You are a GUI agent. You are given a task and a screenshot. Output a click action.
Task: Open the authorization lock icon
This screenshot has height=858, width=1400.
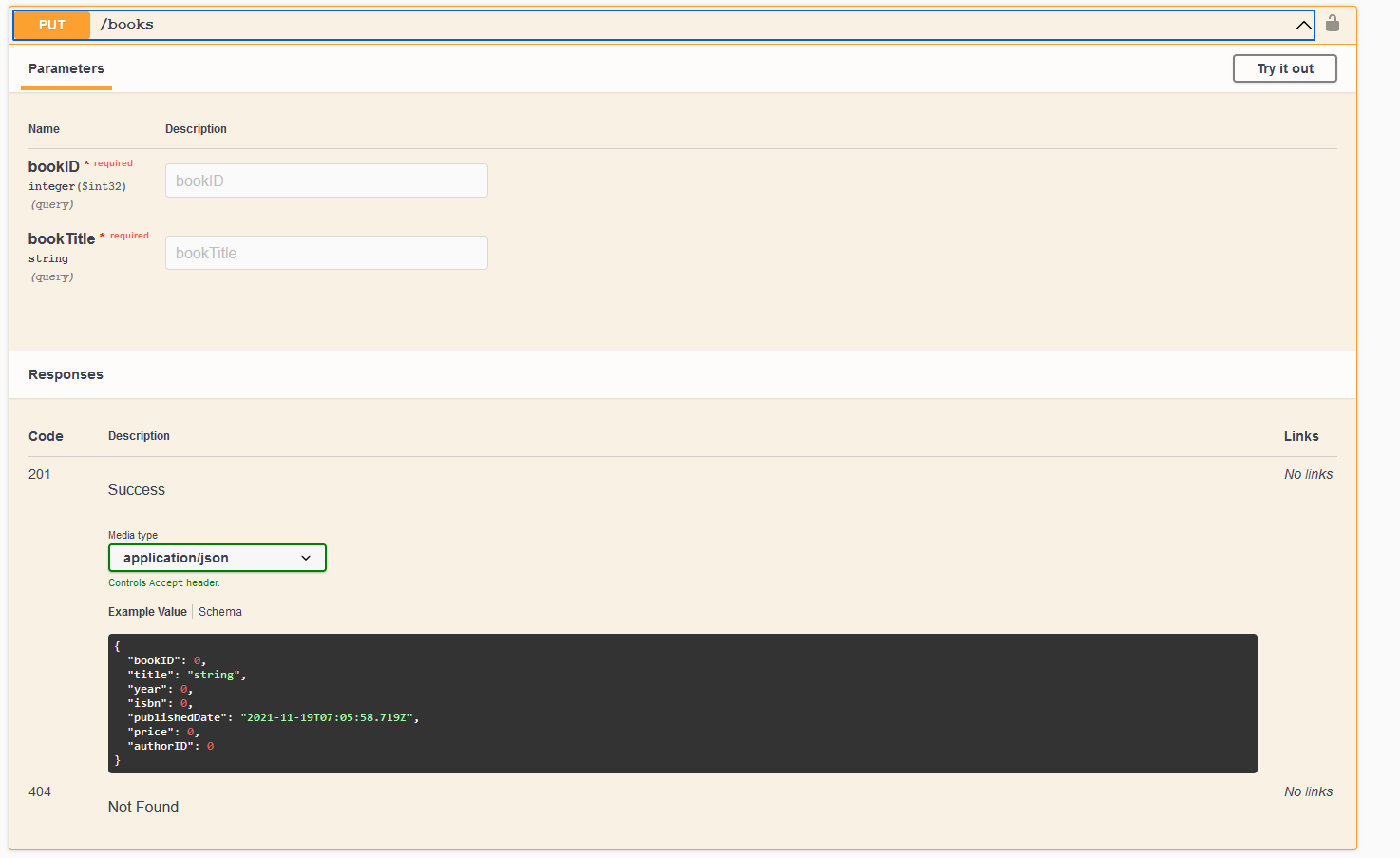click(x=1332, y=24)
